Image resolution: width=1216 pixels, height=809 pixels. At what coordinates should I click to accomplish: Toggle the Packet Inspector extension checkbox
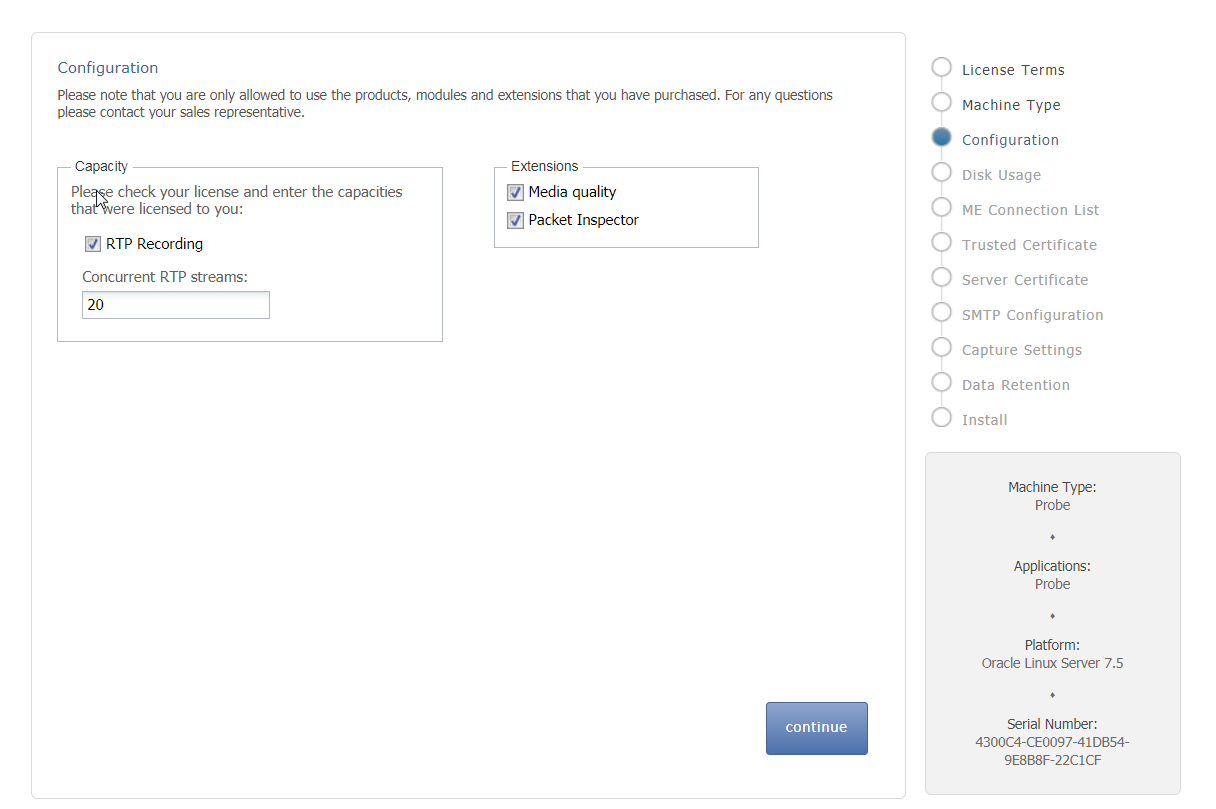516,221
